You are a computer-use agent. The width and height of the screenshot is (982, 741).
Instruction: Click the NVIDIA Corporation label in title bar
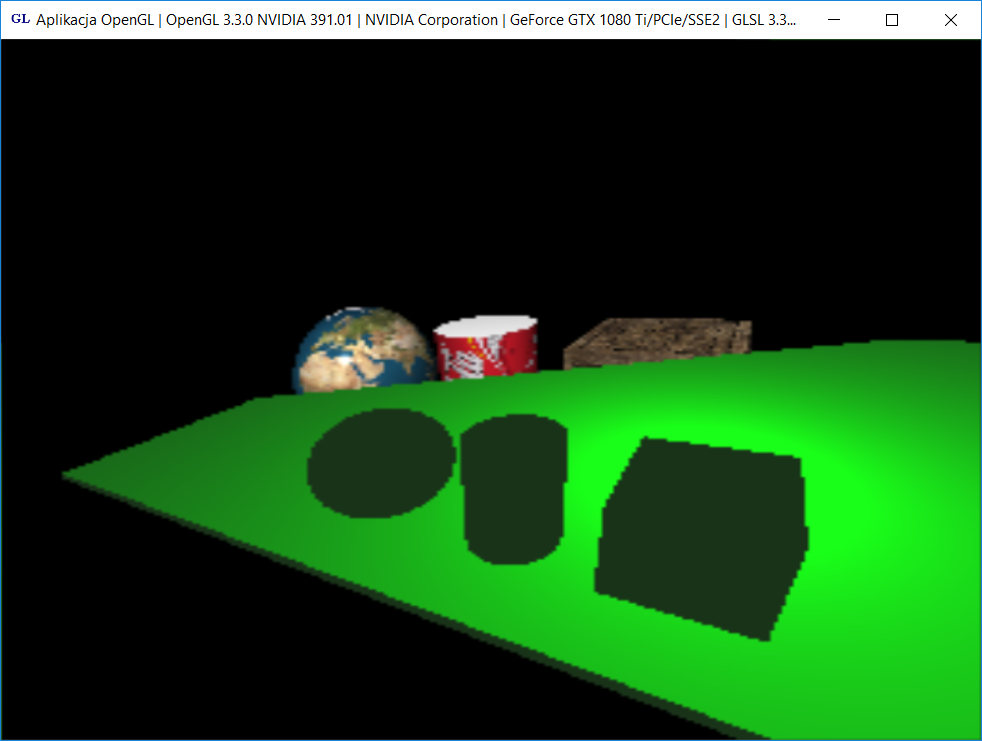click(433, 19)
